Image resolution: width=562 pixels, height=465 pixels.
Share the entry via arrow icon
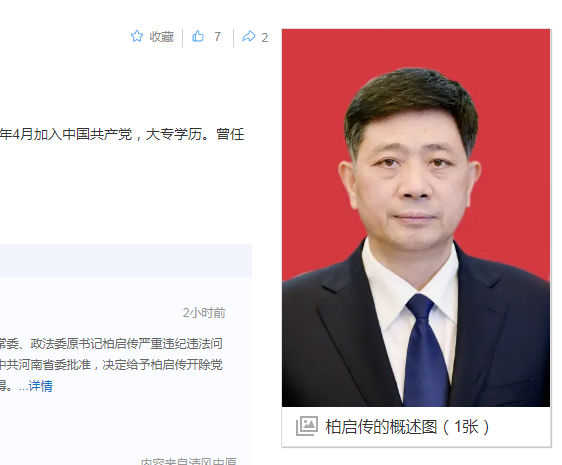pos(249,37)
